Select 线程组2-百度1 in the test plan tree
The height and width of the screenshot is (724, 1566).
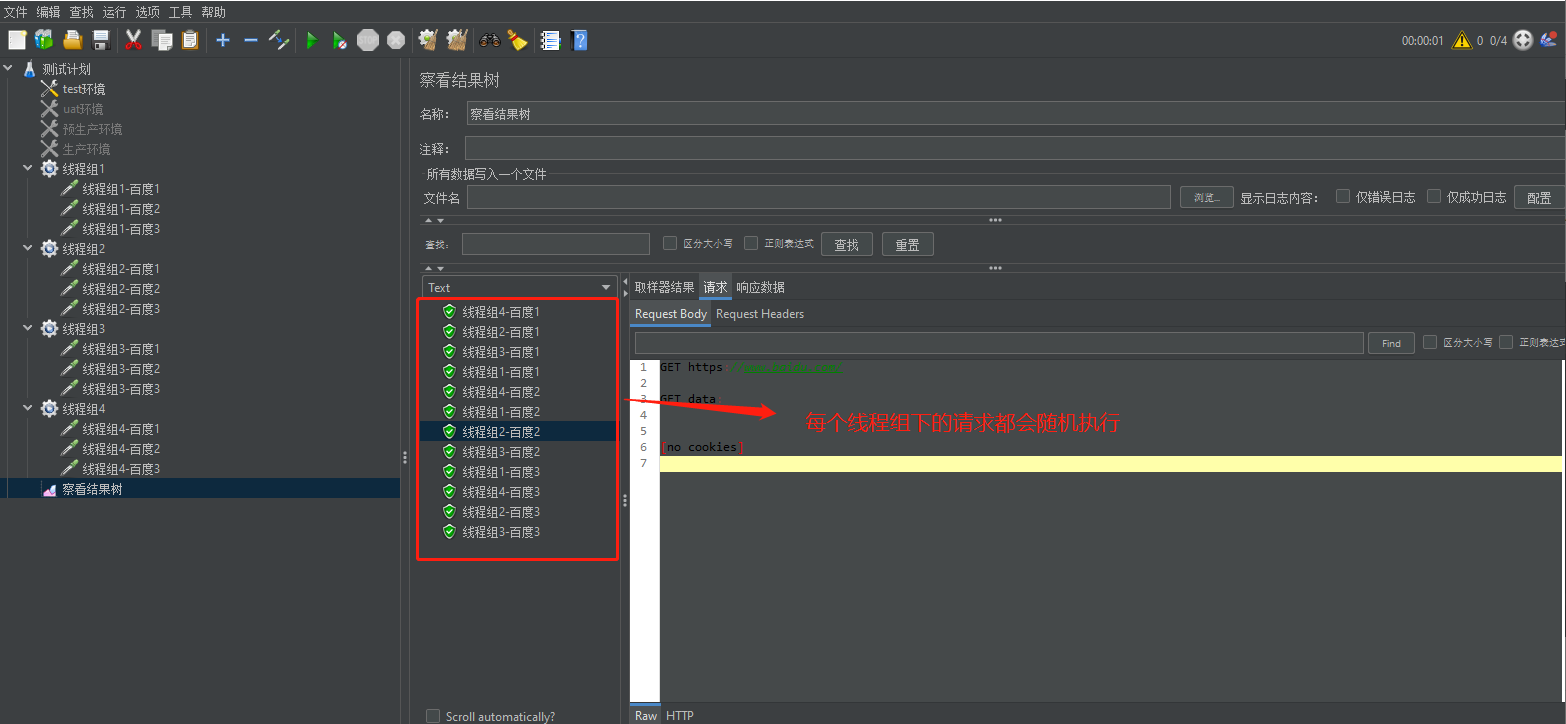pos(121,269)
